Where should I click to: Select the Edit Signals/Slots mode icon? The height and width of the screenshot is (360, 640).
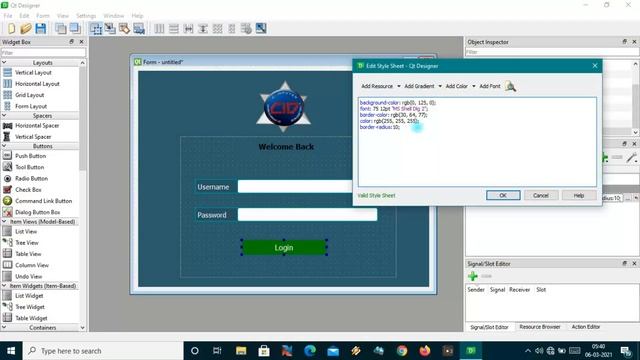coord(110,29)
